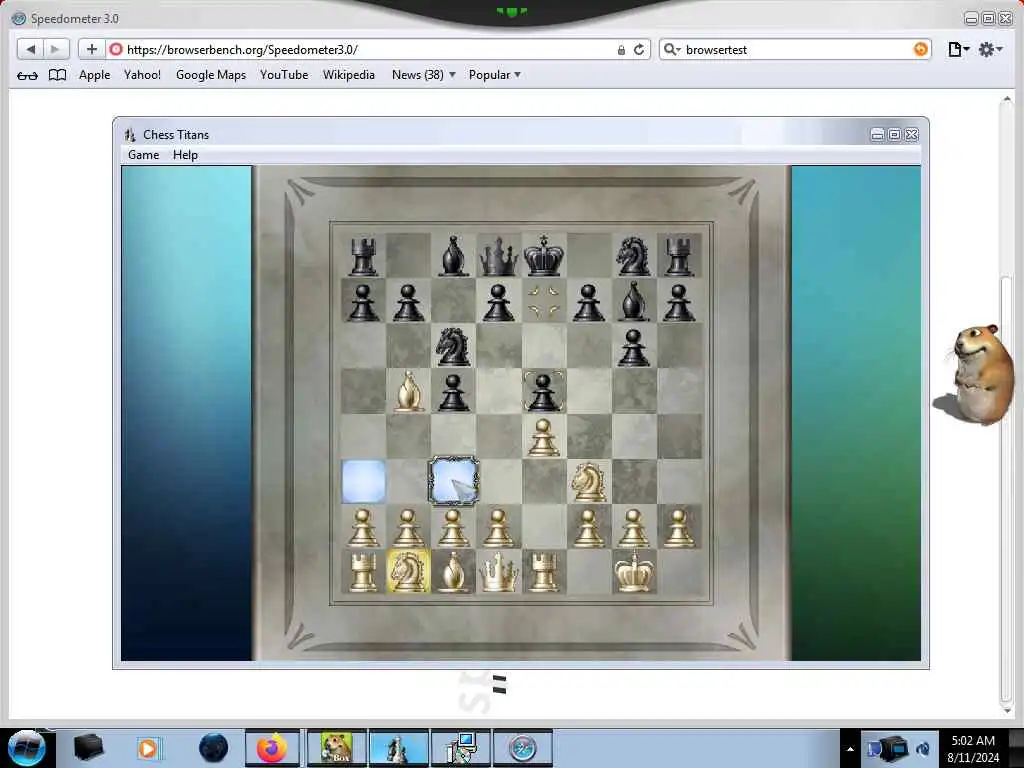Select the white rook on e1
Image resolution: width=1024 pixels, height=768 pixels.
coord(543,571)
